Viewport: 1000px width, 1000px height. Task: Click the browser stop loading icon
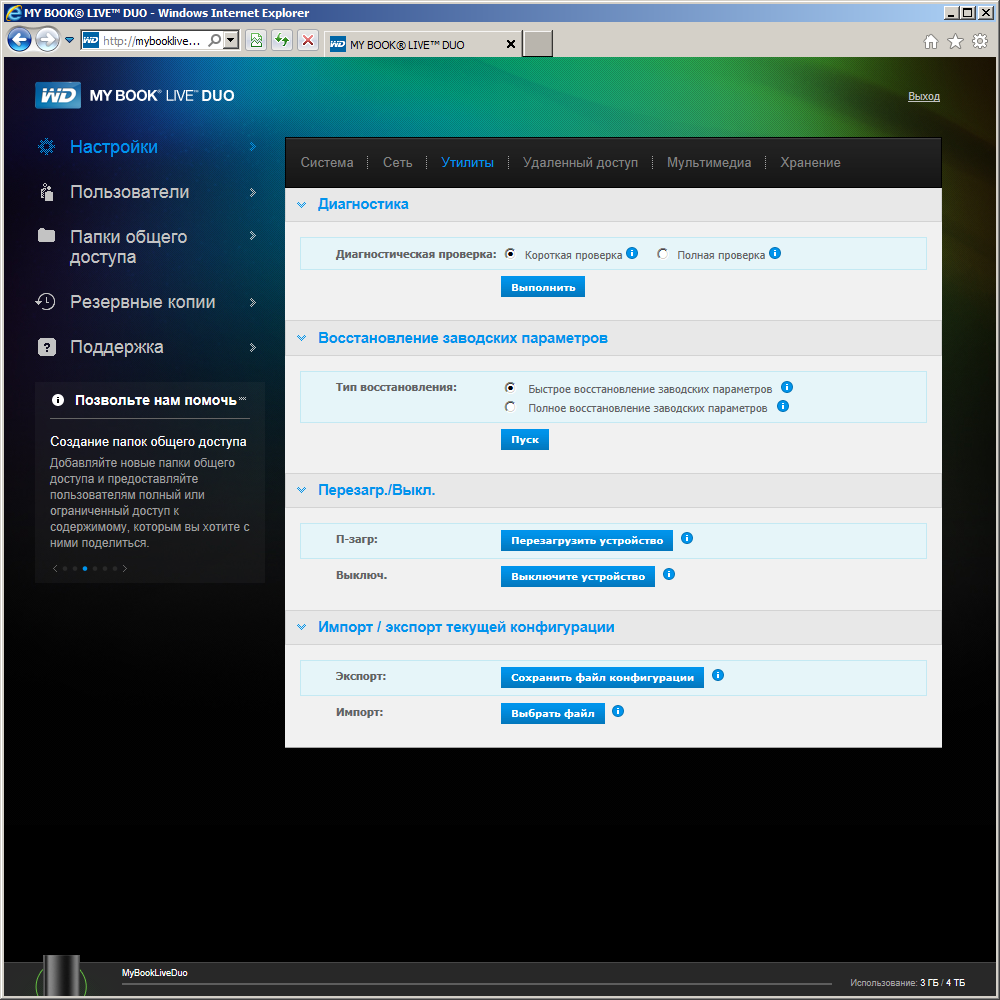[308, 41]
